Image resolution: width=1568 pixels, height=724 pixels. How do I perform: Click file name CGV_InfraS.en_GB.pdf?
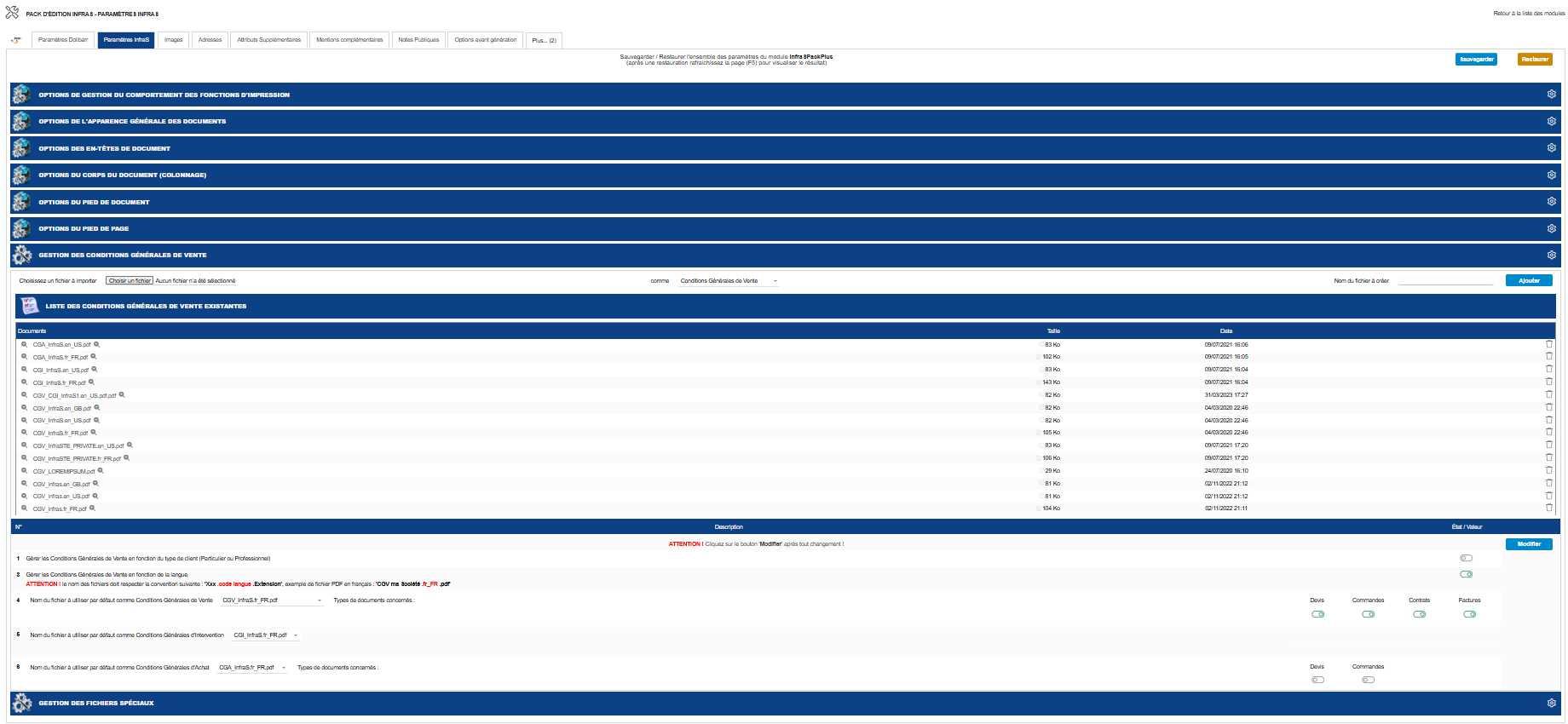point(62,408)
